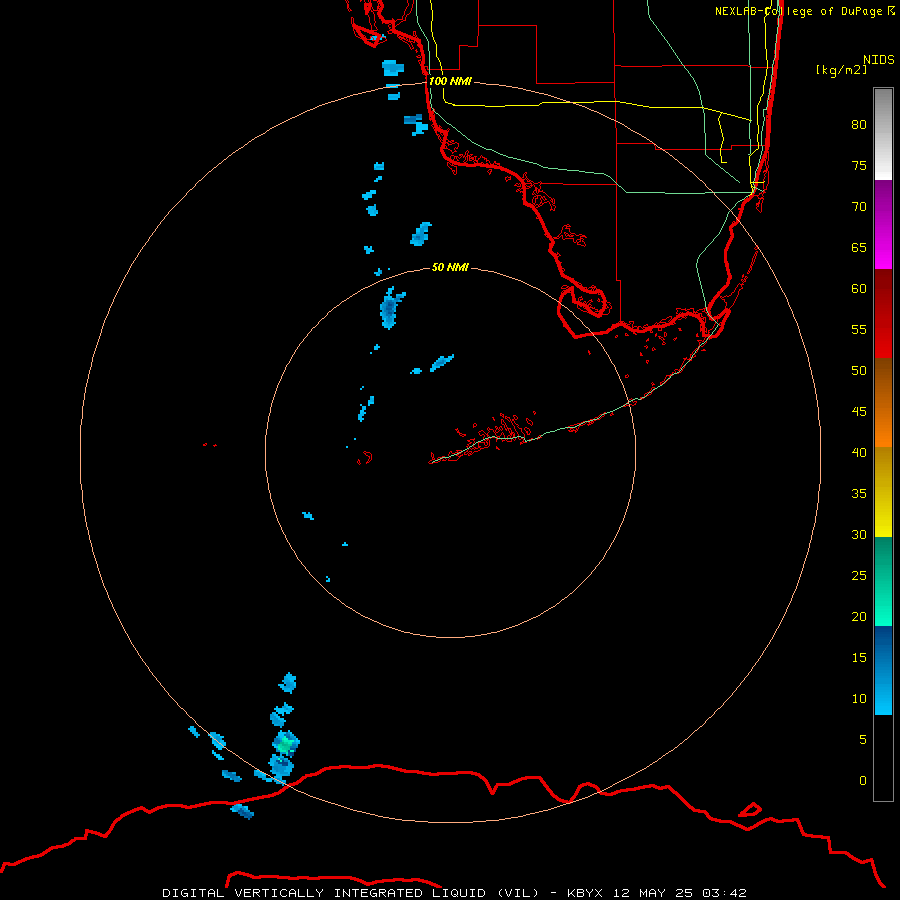Click the [kg/m2] units label
900x900 pixels.
coord(841,70)
